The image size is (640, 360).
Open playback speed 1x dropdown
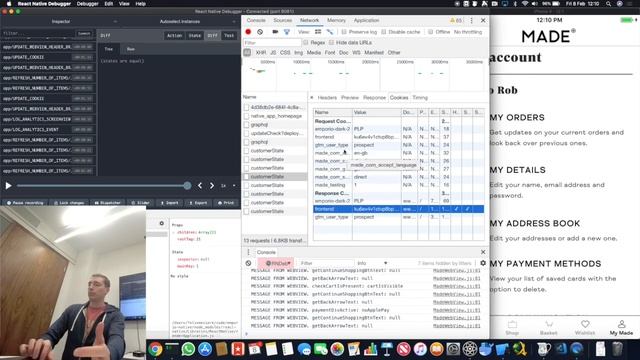pos(229,186)
